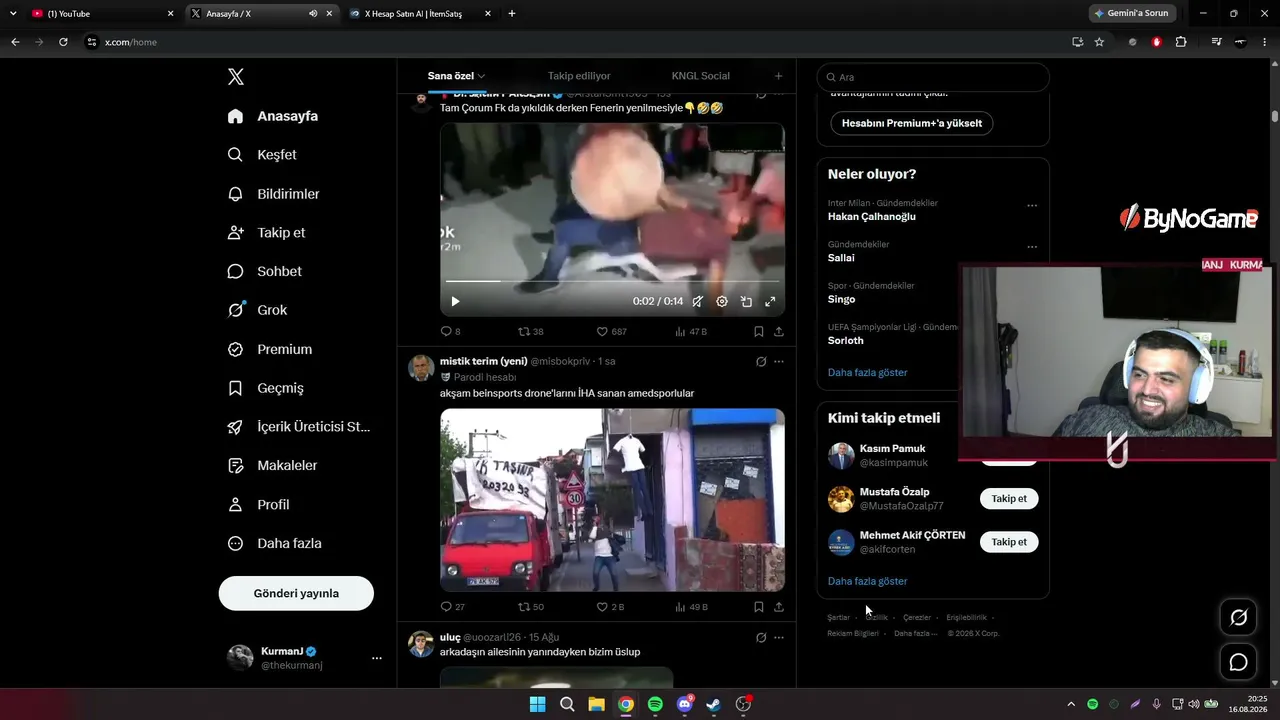The image size is (1280, 720).
Task: Like the mistik terim post with 2 B likes
Action: (x=610, y=607)
